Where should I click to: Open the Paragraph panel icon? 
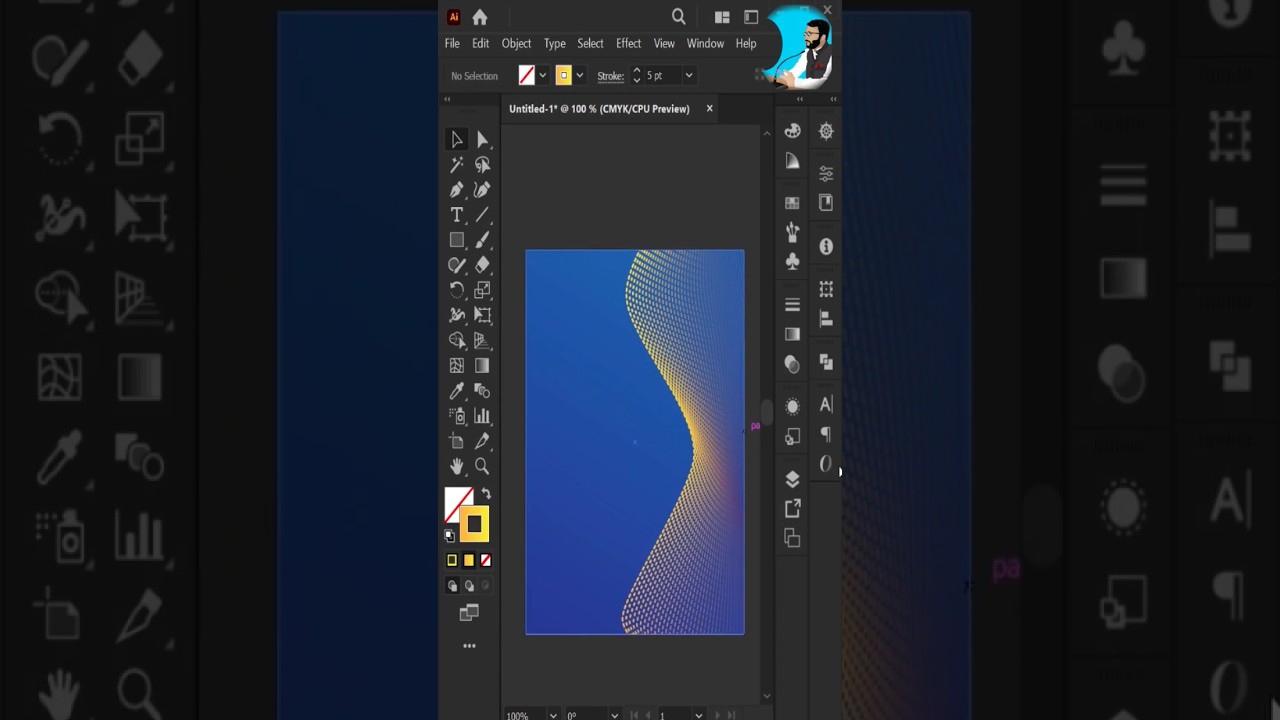pyautogui.click(x=826, y=434)
